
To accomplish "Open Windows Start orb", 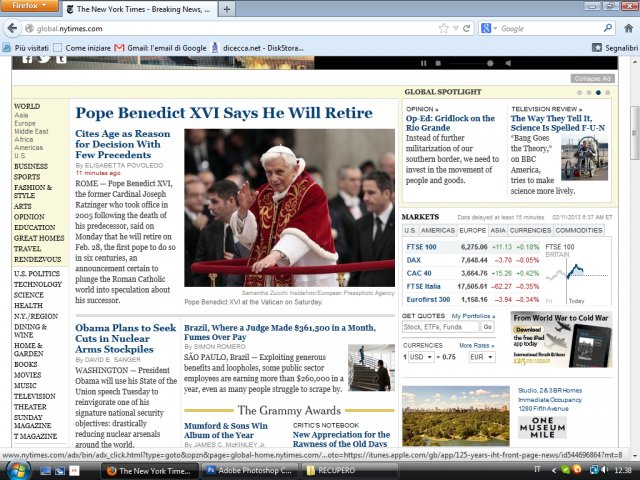I will point(18,471).
